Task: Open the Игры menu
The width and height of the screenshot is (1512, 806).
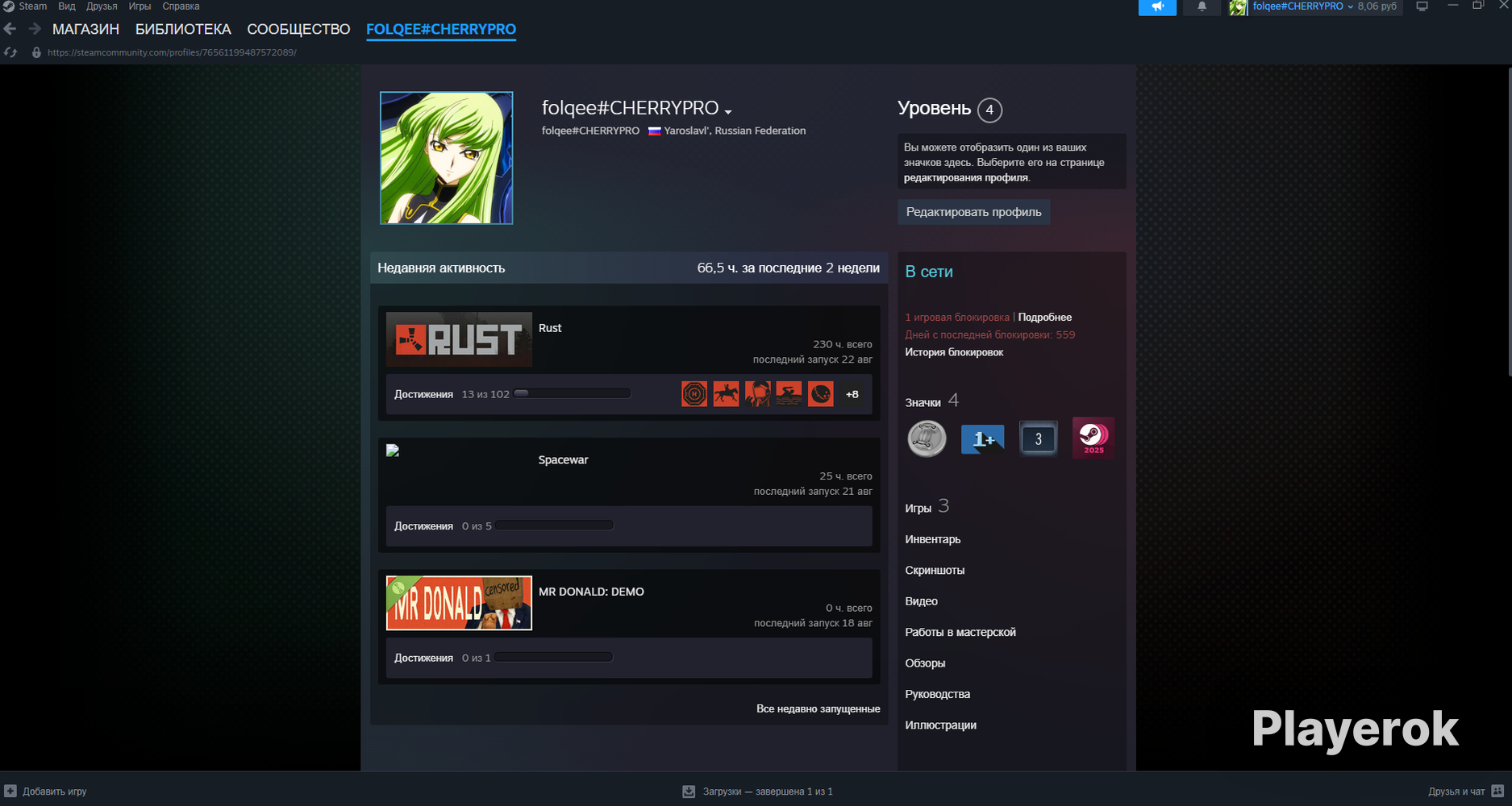Action: coord(140,6)
